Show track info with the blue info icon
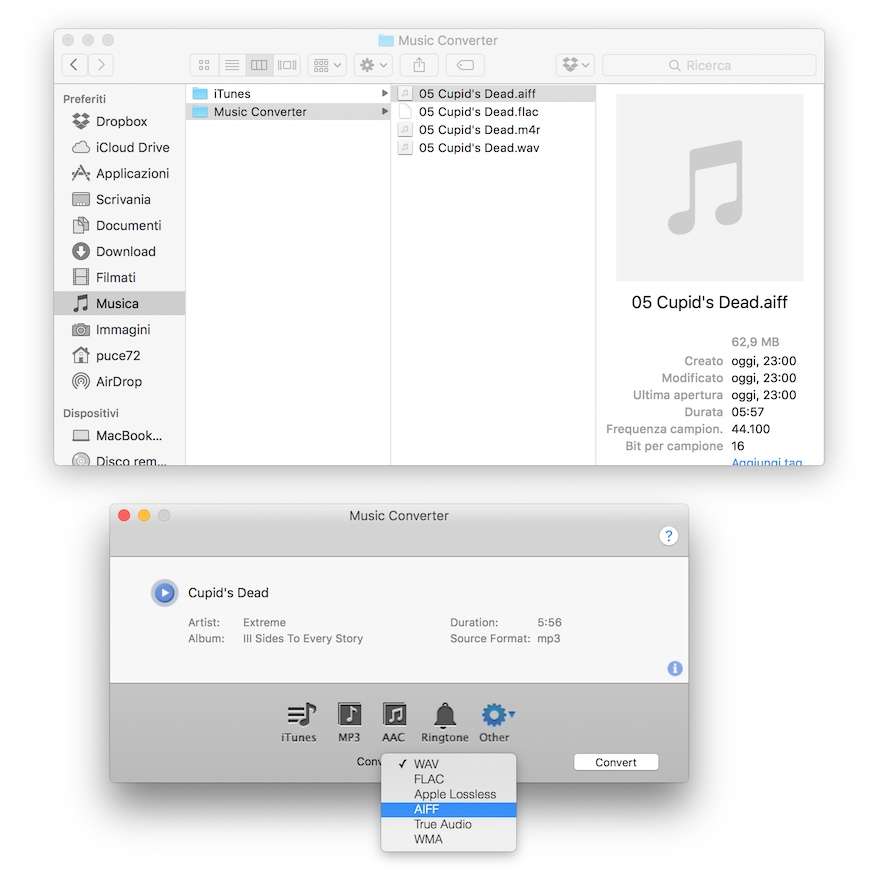Screen dimensions: 880x874 pyautogui.click(x=675, y=669)
